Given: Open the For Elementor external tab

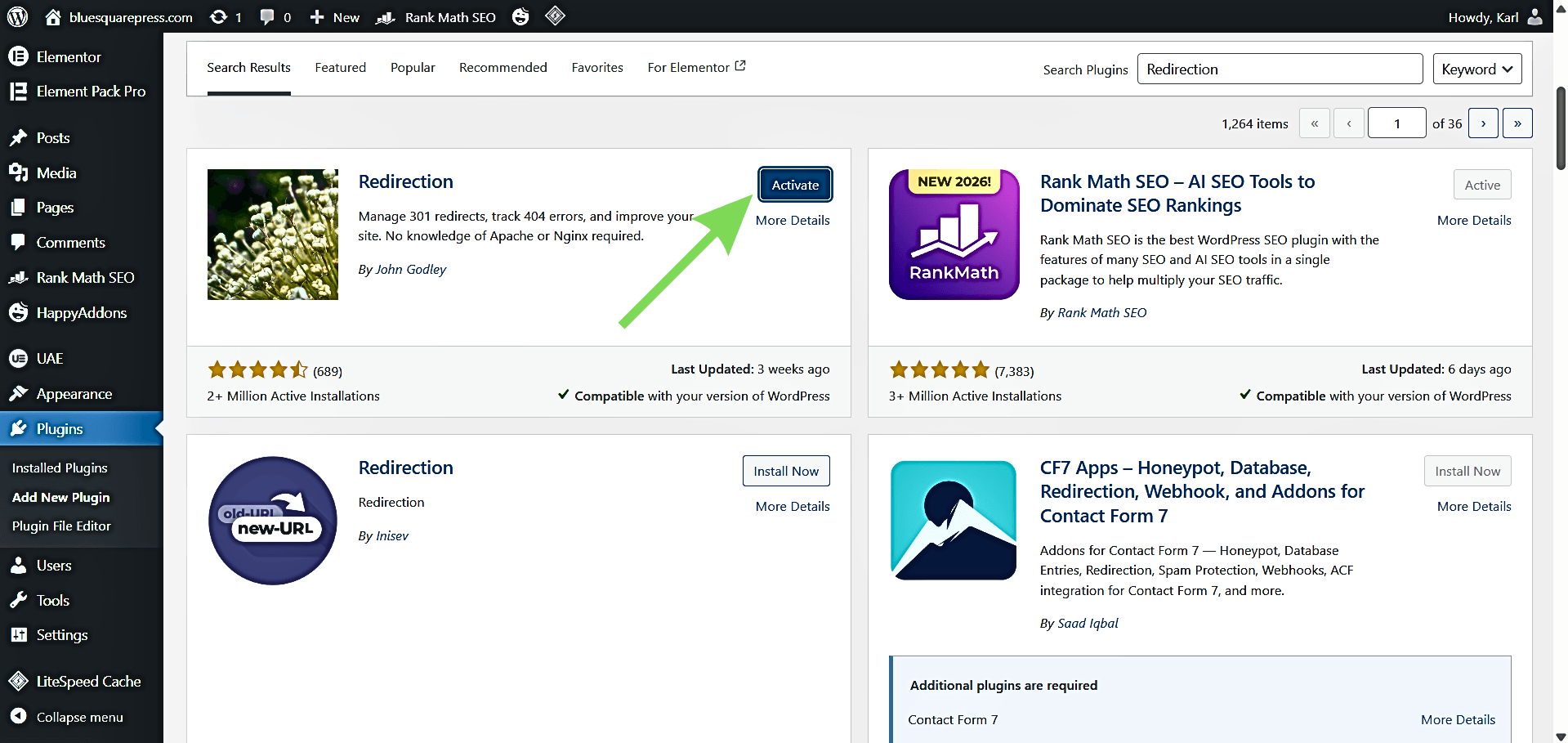Looking at the screenshot, I should click(x=696, y=68).
